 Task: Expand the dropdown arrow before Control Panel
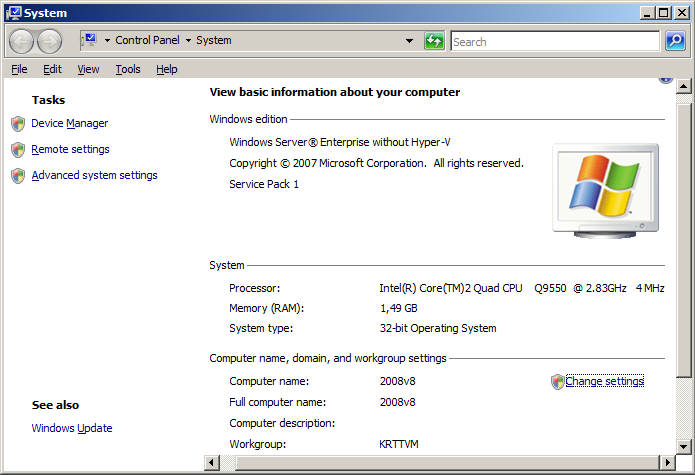pos(107,40)
